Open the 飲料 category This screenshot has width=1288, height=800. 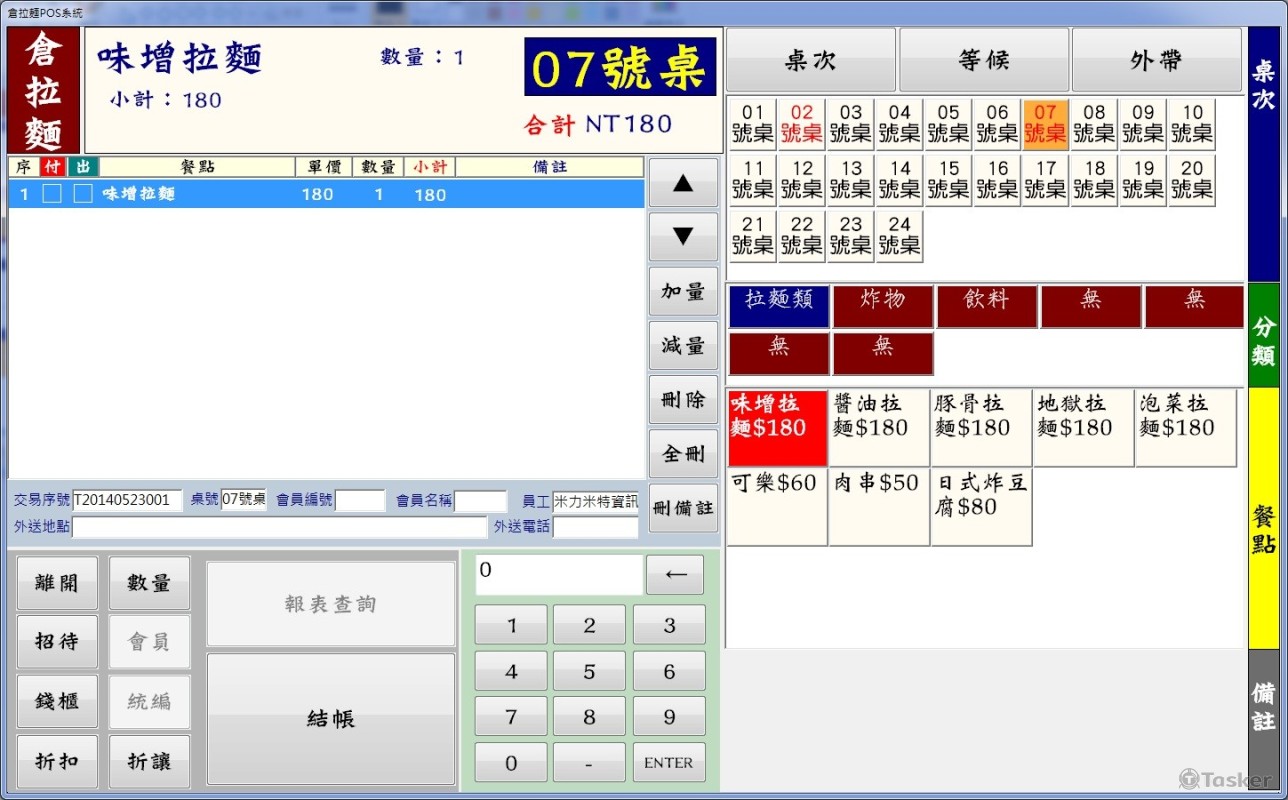coord(986,306)
